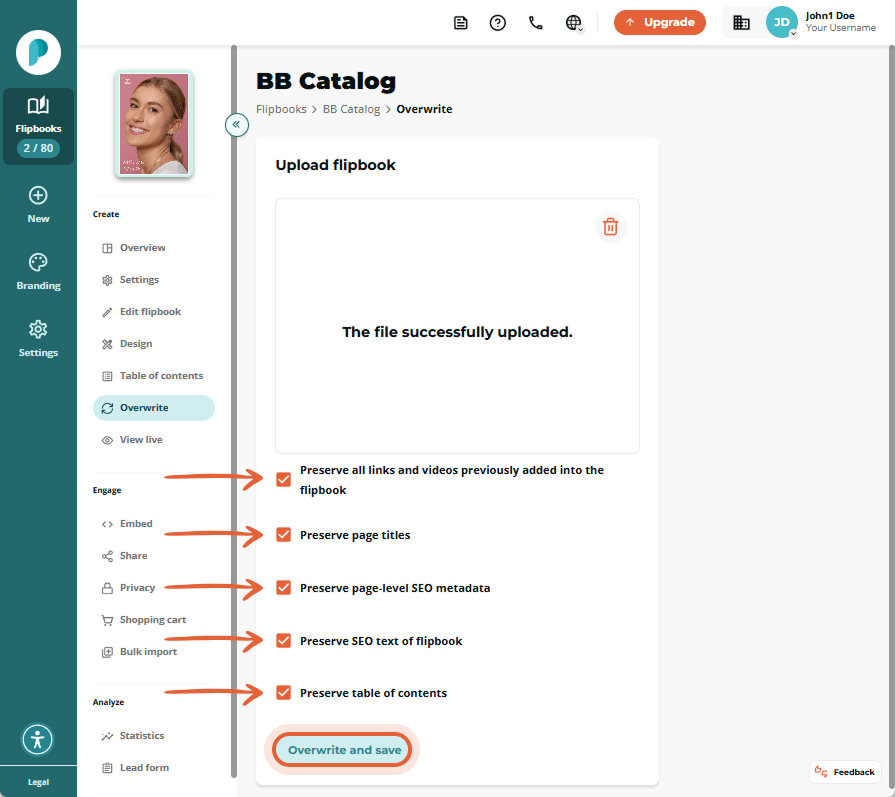Uncheck Preserve all links and videos checkbox

click(x=284, y=480)
